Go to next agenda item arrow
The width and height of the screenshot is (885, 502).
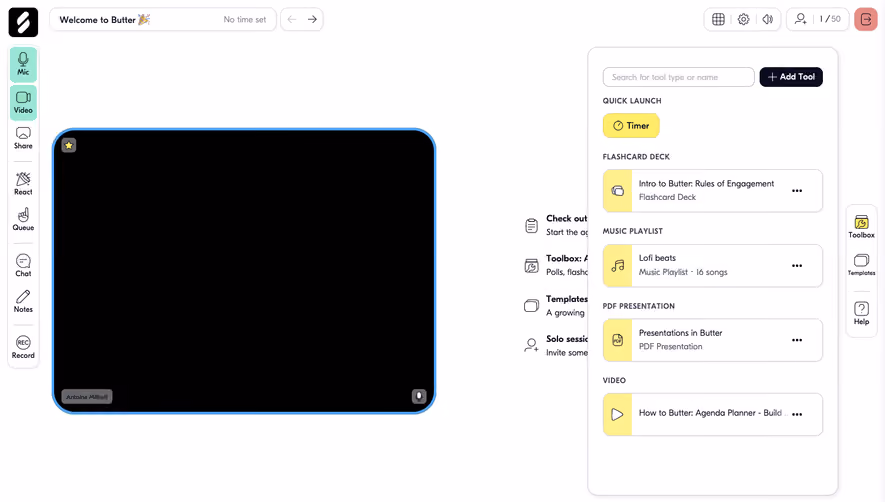(312, 19)
